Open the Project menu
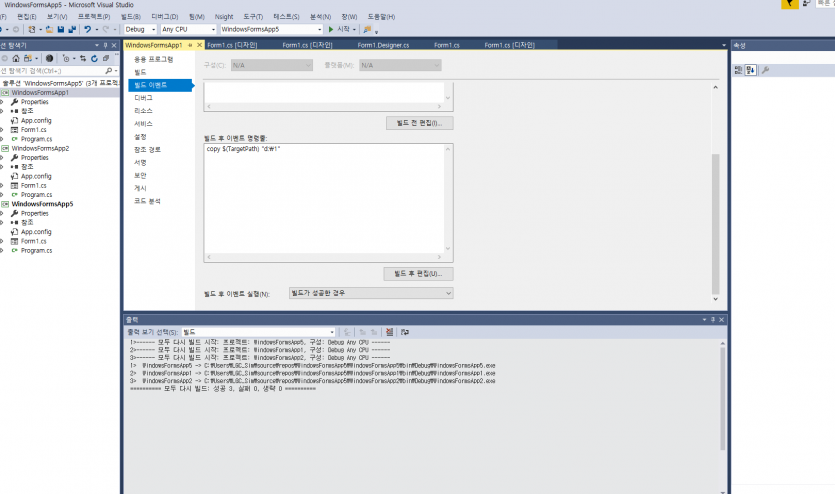 tap(94, 17)
